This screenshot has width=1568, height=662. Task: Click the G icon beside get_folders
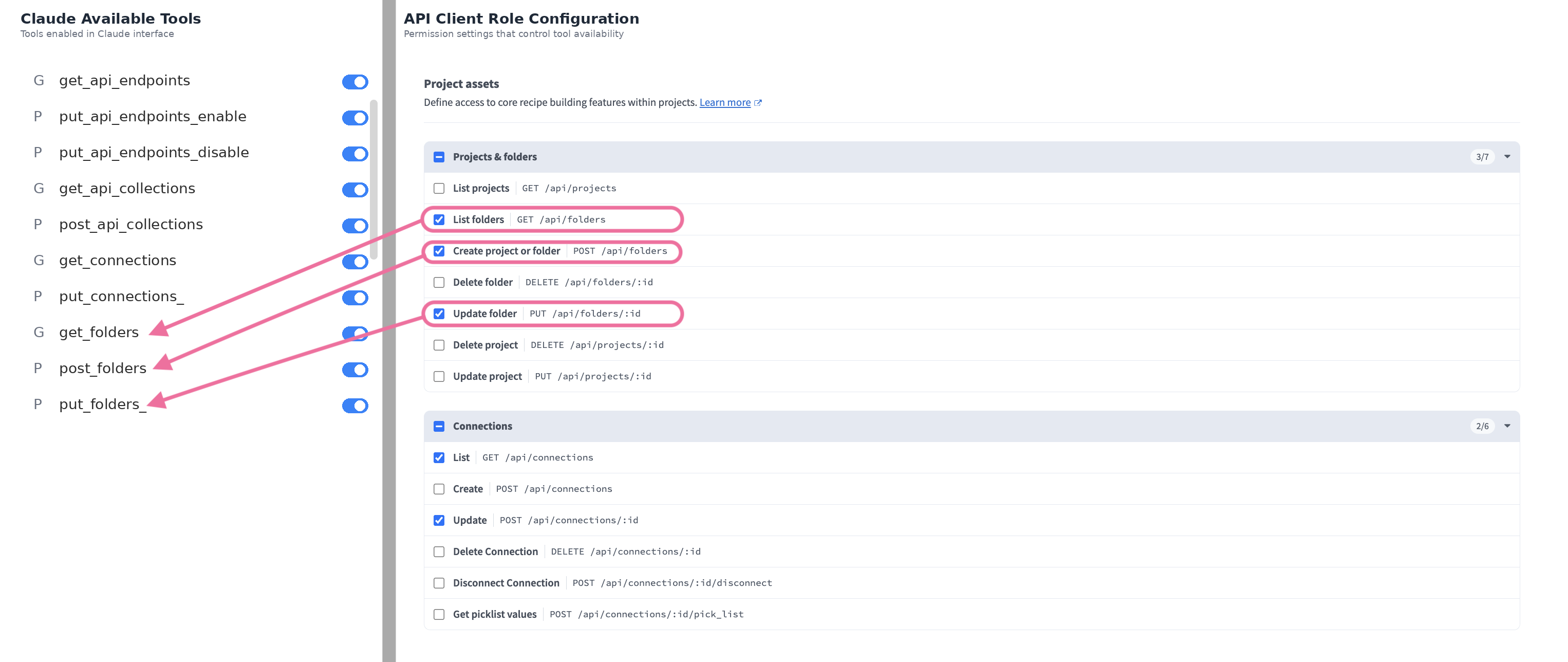39,332
